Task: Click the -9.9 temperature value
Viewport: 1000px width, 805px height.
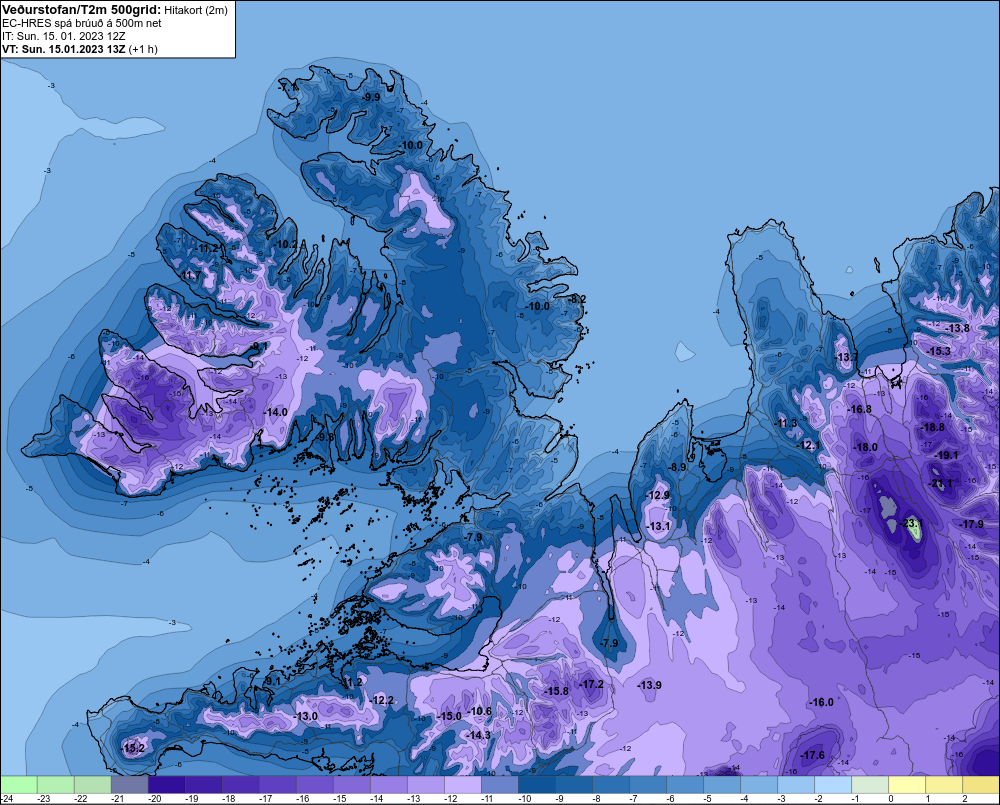Action: 371,97
